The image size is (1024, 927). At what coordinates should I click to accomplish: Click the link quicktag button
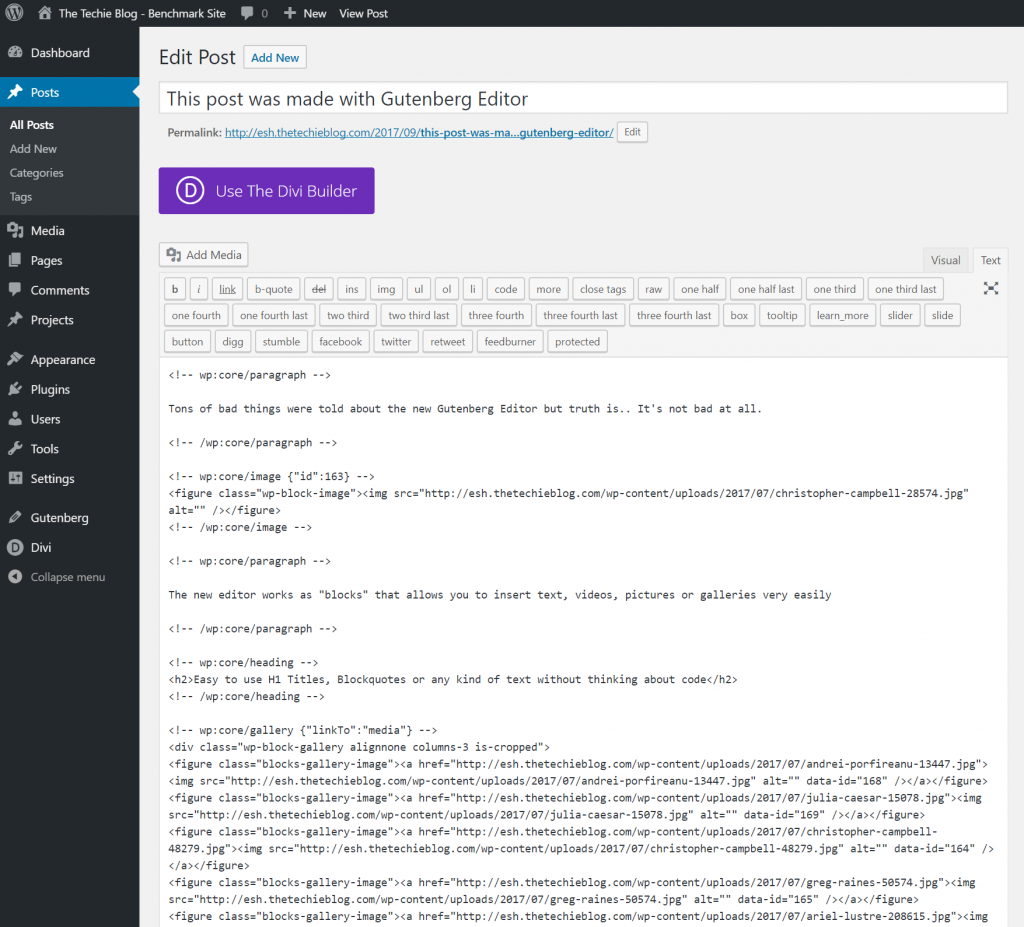227,289
